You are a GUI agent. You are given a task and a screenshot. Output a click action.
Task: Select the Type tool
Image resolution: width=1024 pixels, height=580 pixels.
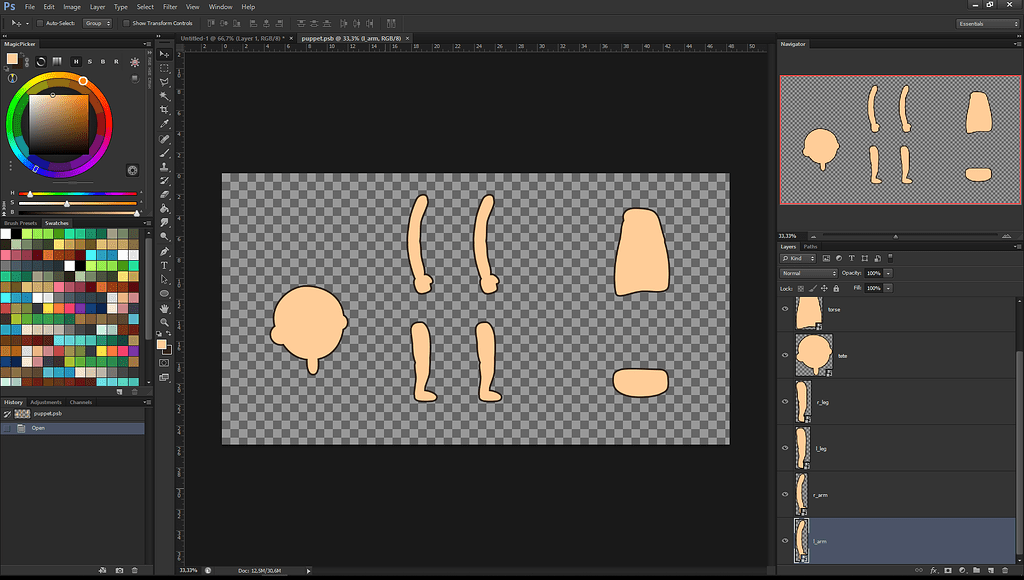coord(165,265)
